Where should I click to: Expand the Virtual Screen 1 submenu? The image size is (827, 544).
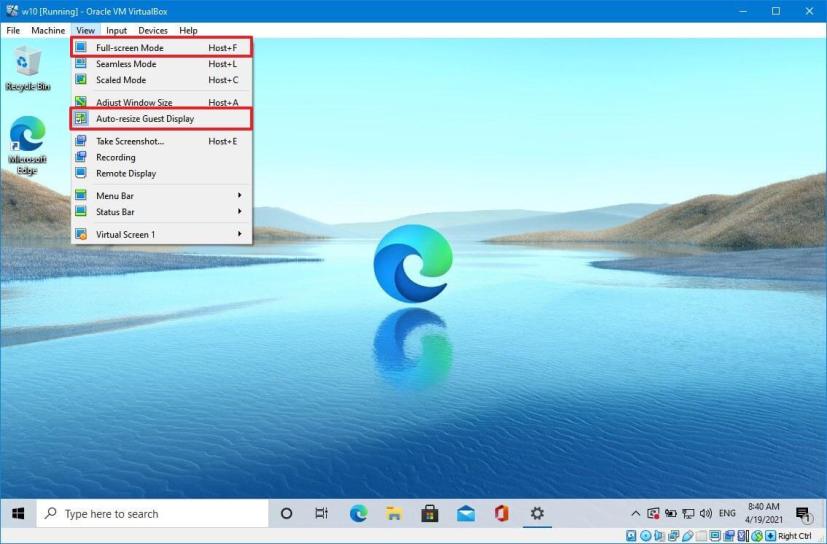tap(161, 234)
